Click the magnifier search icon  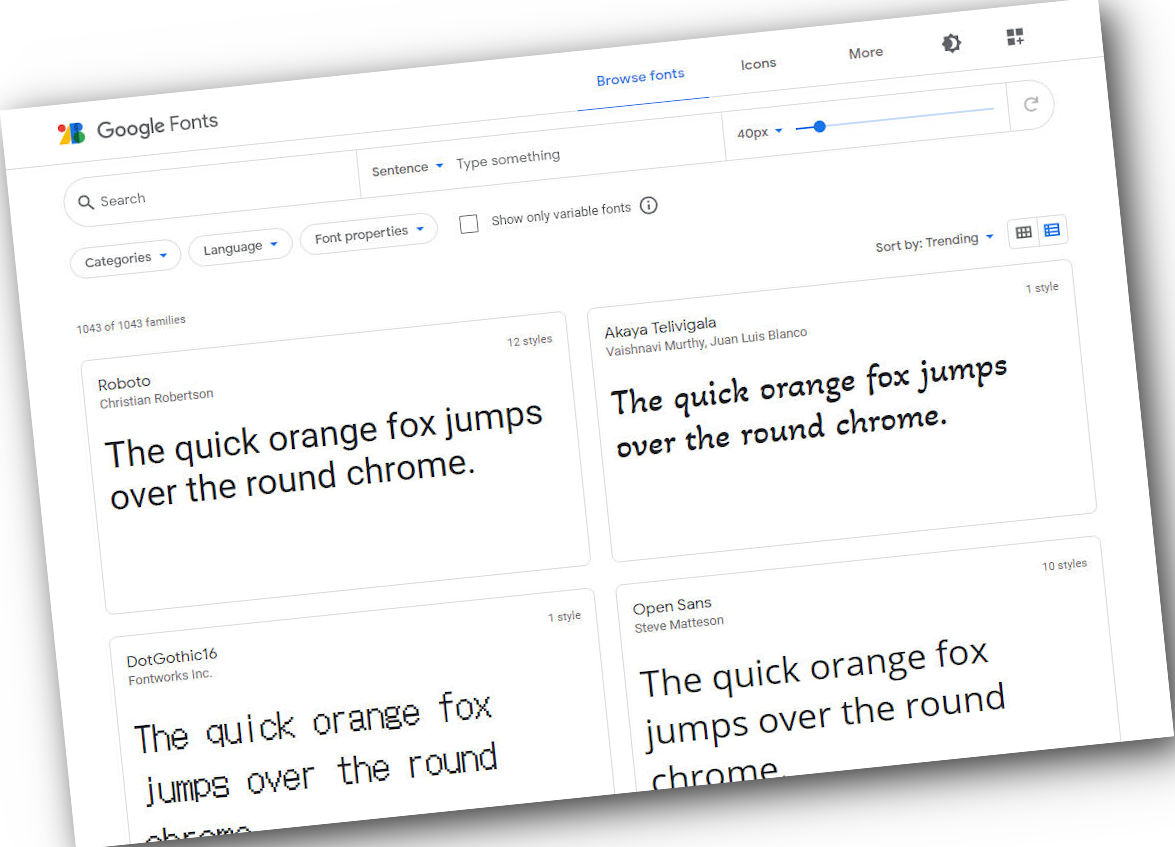(85, 202)
